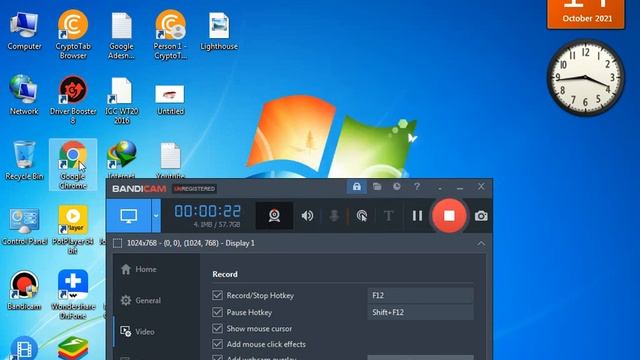Screen dimensions: 640x360
Task: Open the General settings tab
Action: [x=141, y=300]
